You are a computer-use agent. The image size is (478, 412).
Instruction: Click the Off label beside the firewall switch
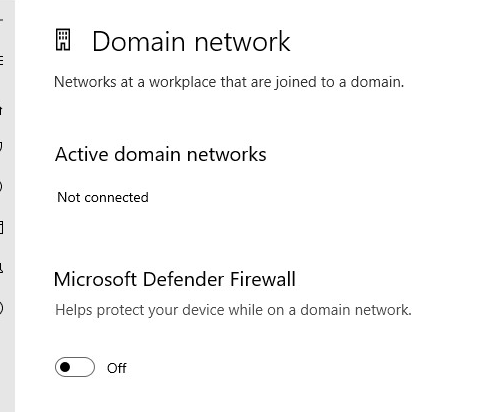(x=117, y=368)
